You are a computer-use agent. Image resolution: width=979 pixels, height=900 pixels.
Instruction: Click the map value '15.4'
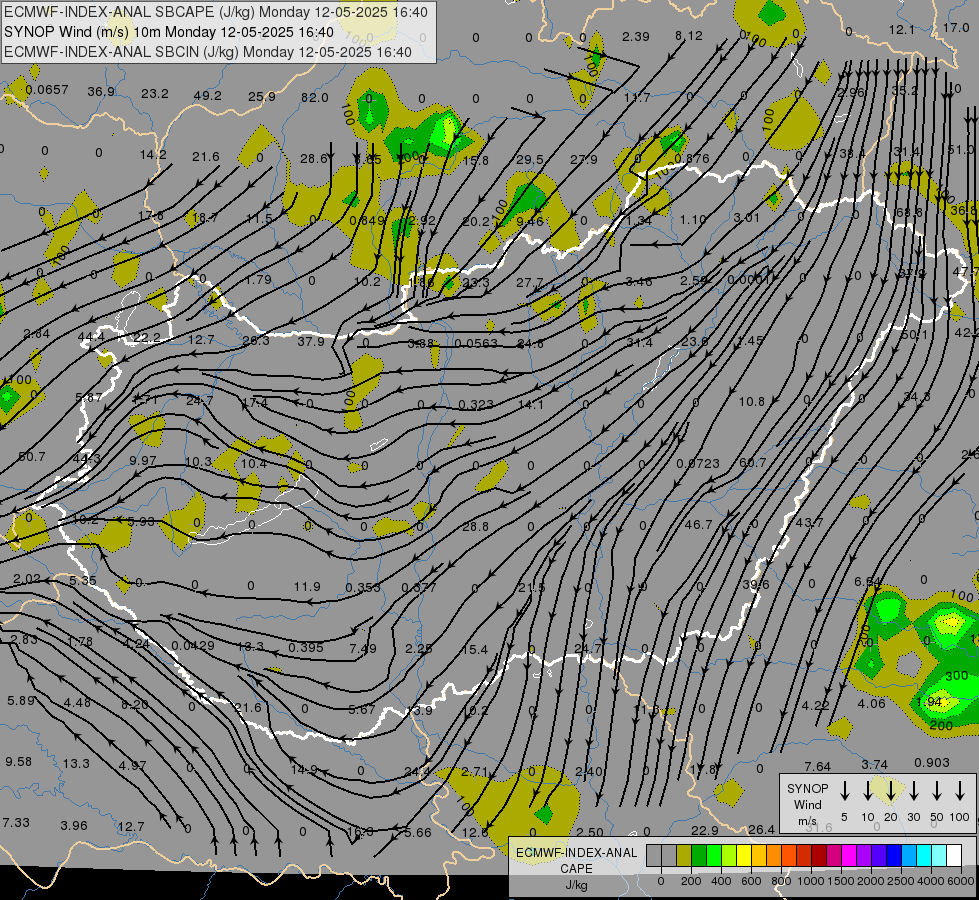[x=475, y=650]
